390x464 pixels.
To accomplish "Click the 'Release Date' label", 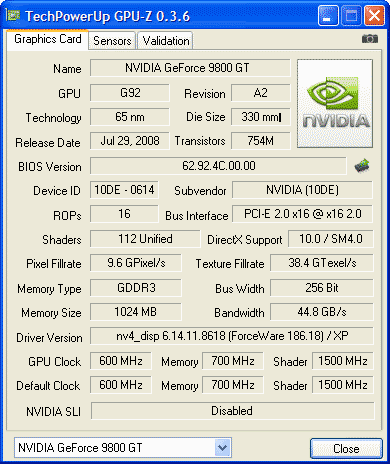I will click(x=48, y=143).
